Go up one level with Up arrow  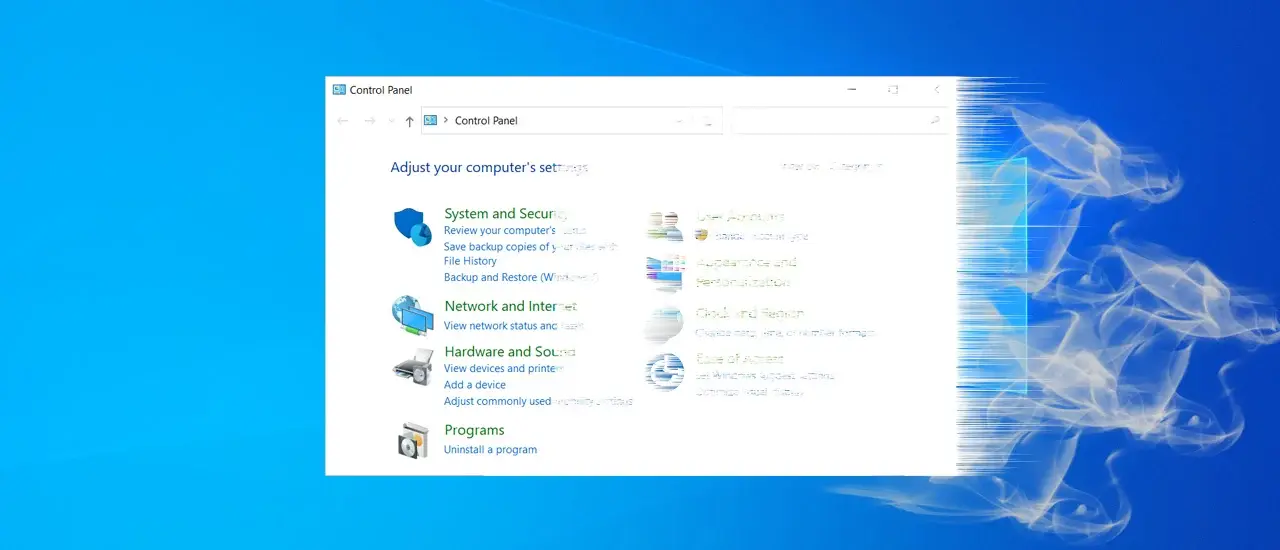[409, 121]
